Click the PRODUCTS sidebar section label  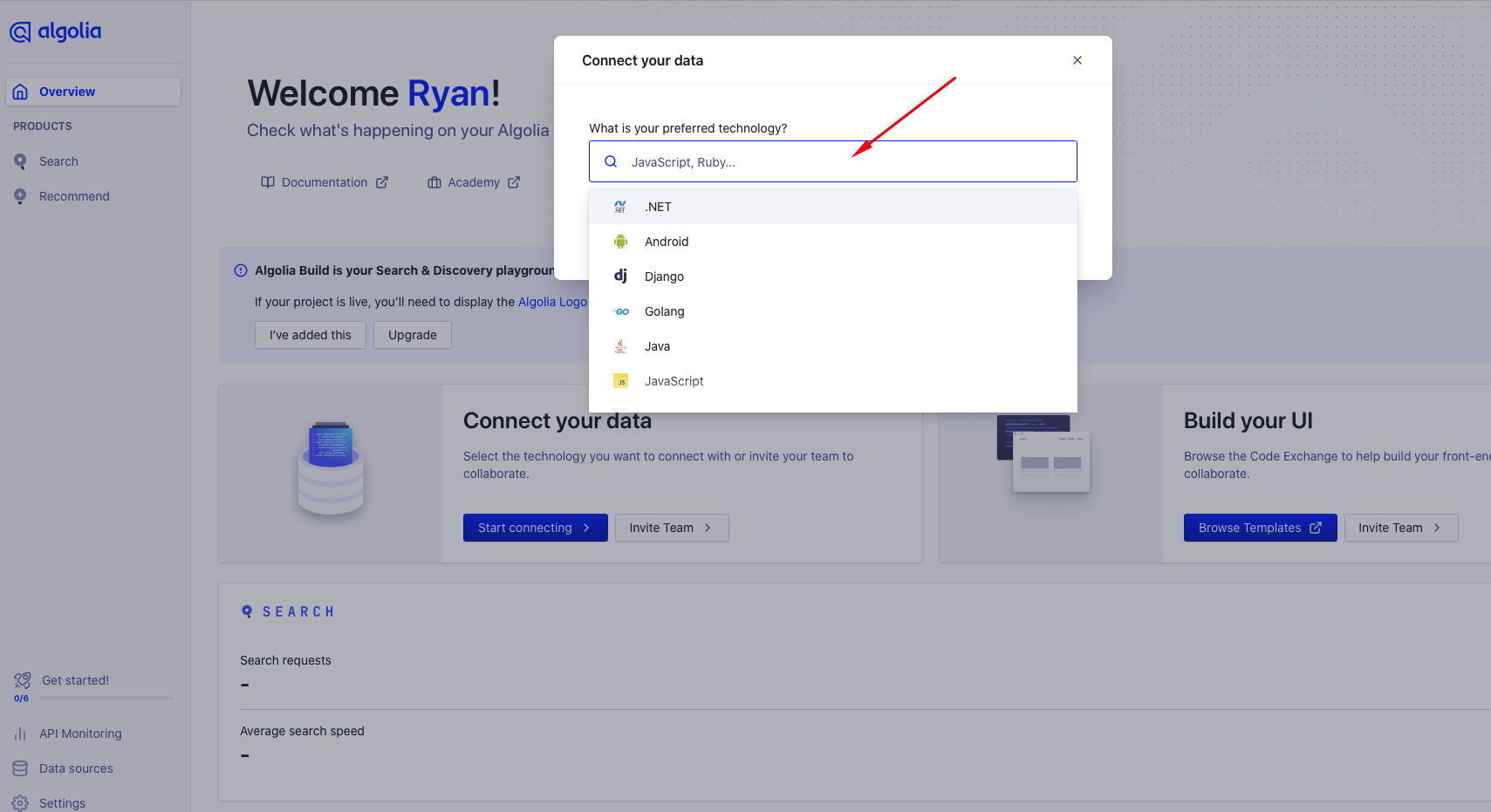pyautogui.click(x=43, y=126)
